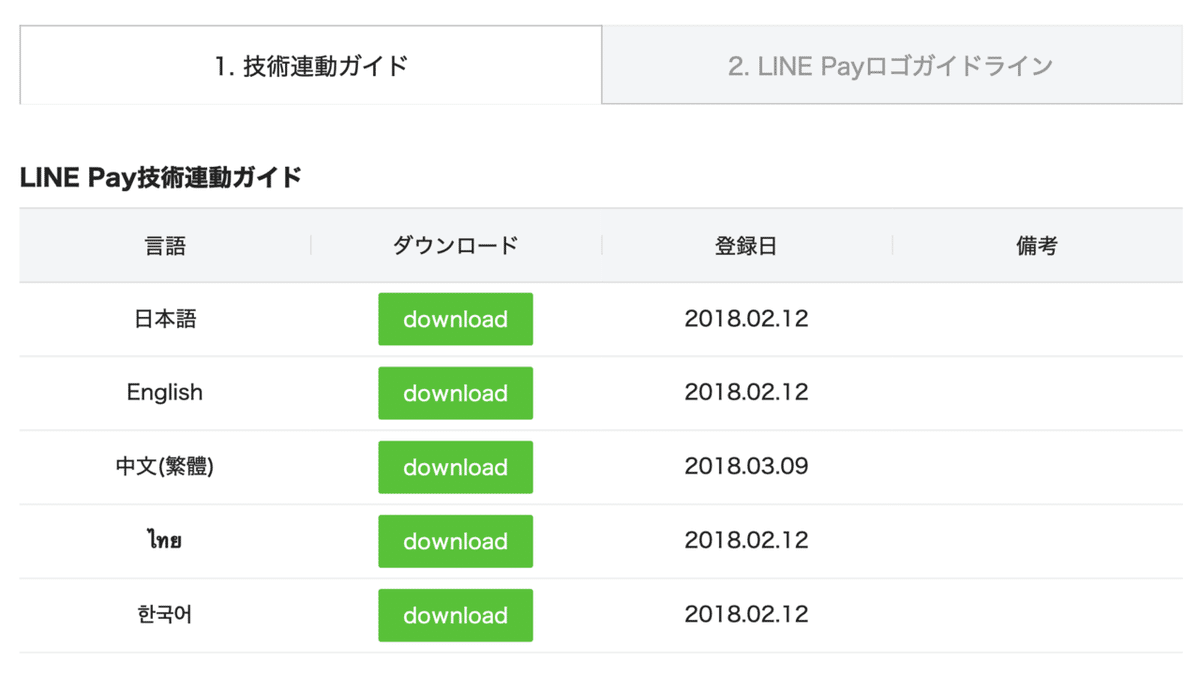
Task: Download the 中文(繁體) technical guide
Action: point(455,467)
